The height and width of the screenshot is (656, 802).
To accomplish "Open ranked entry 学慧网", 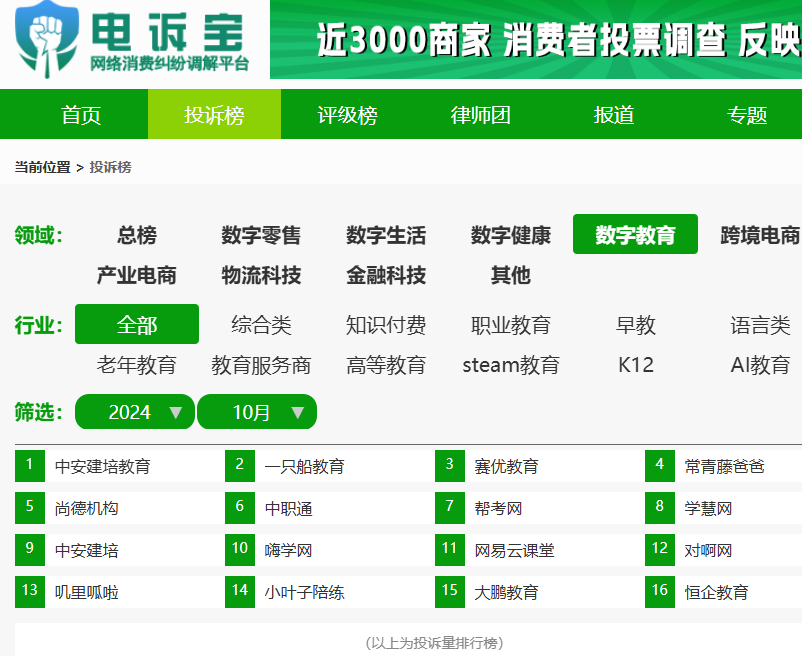I will pyautogui.click(x=708, y=508).
